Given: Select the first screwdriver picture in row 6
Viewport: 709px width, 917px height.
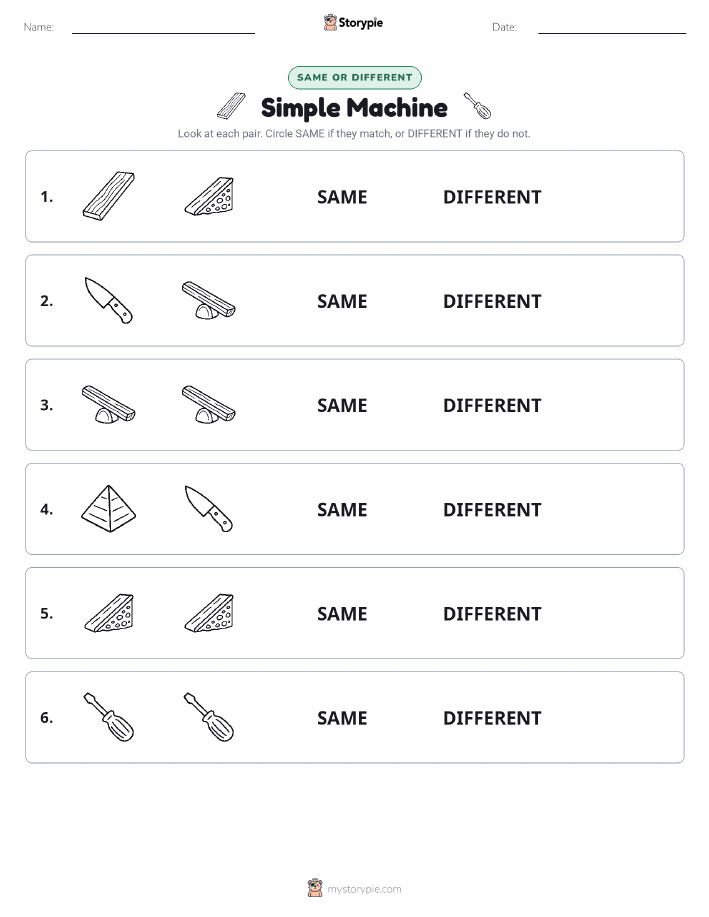Looking at the screenshot, I should (x=109, y=717).
